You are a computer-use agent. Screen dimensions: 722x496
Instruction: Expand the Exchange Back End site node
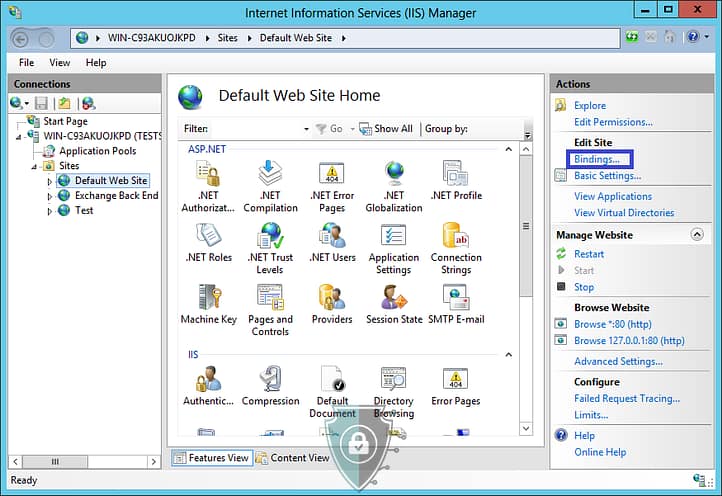pyautogui.click(x=50, y=197)
